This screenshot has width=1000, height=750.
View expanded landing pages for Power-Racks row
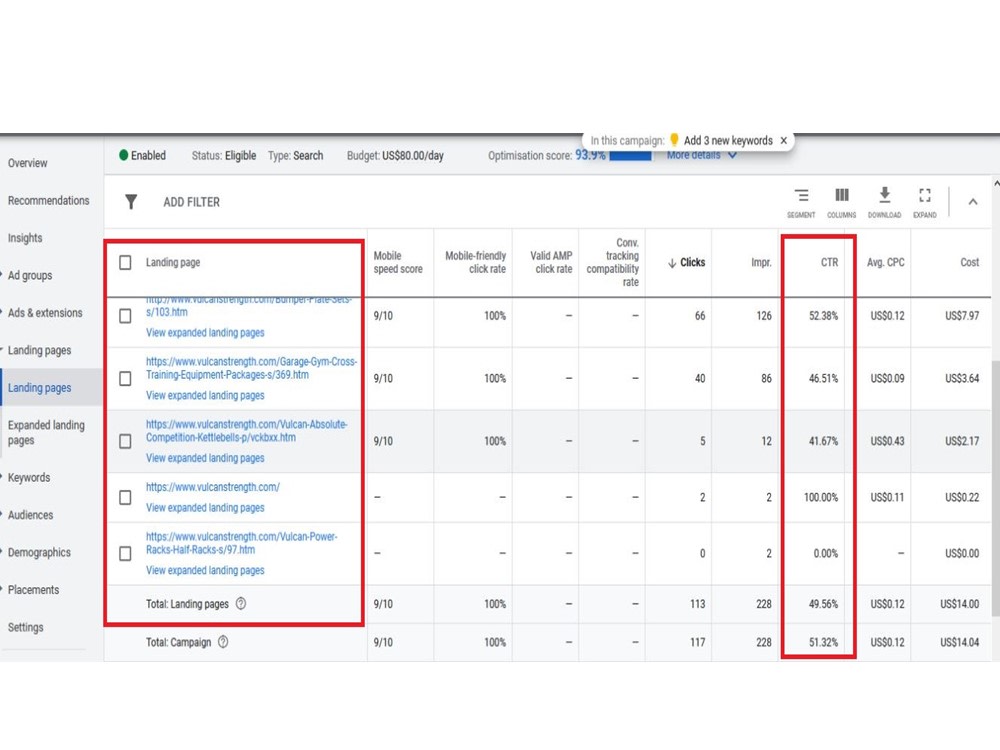point(205,570)
